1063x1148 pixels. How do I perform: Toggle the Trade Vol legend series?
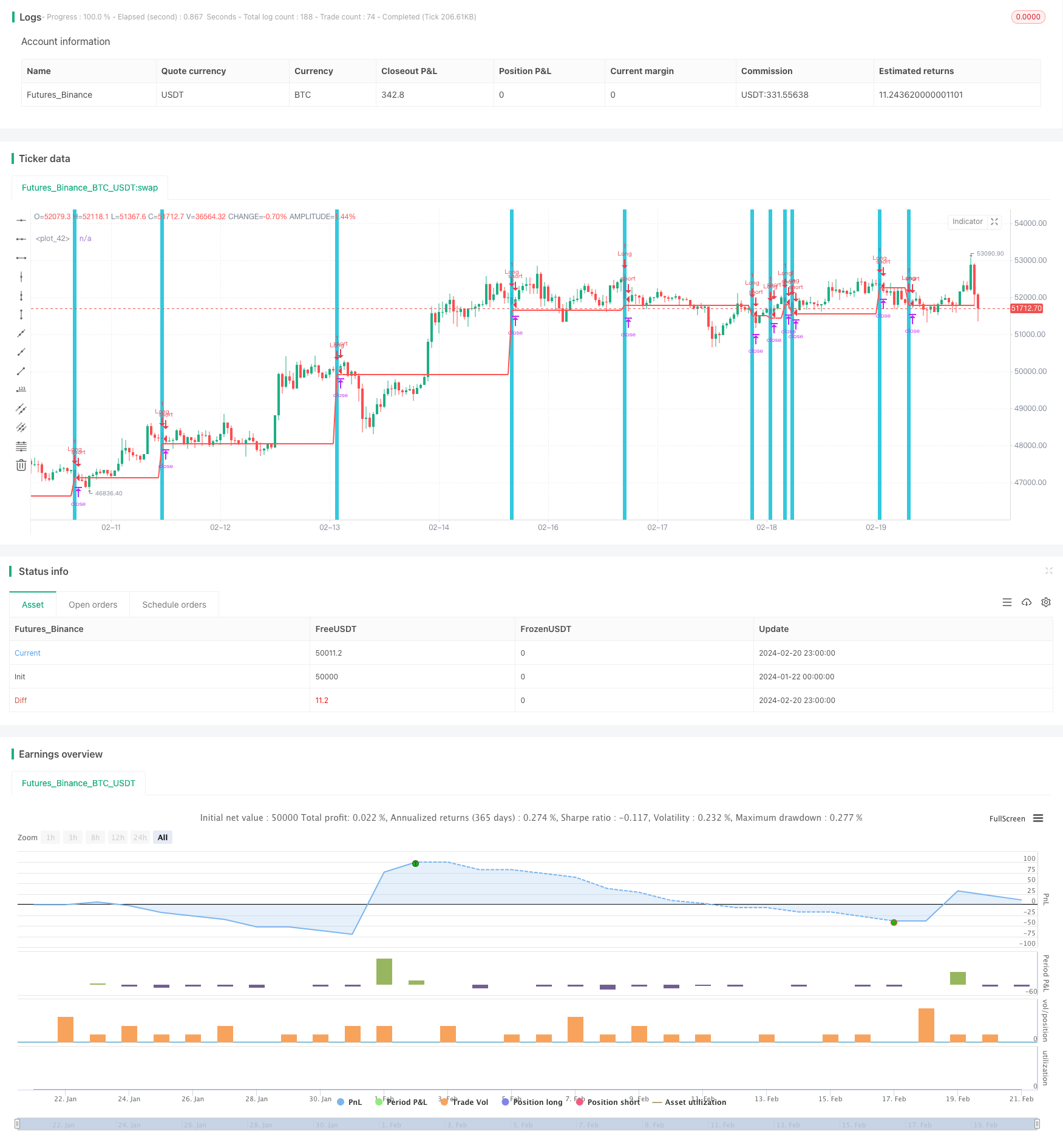pyautogui.click(x=464, y=1102)
